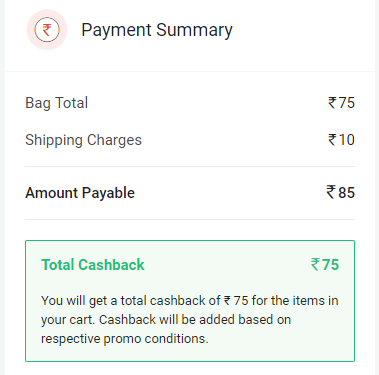
Task: Select the Payment Summary heading
Action: point(157,30)
